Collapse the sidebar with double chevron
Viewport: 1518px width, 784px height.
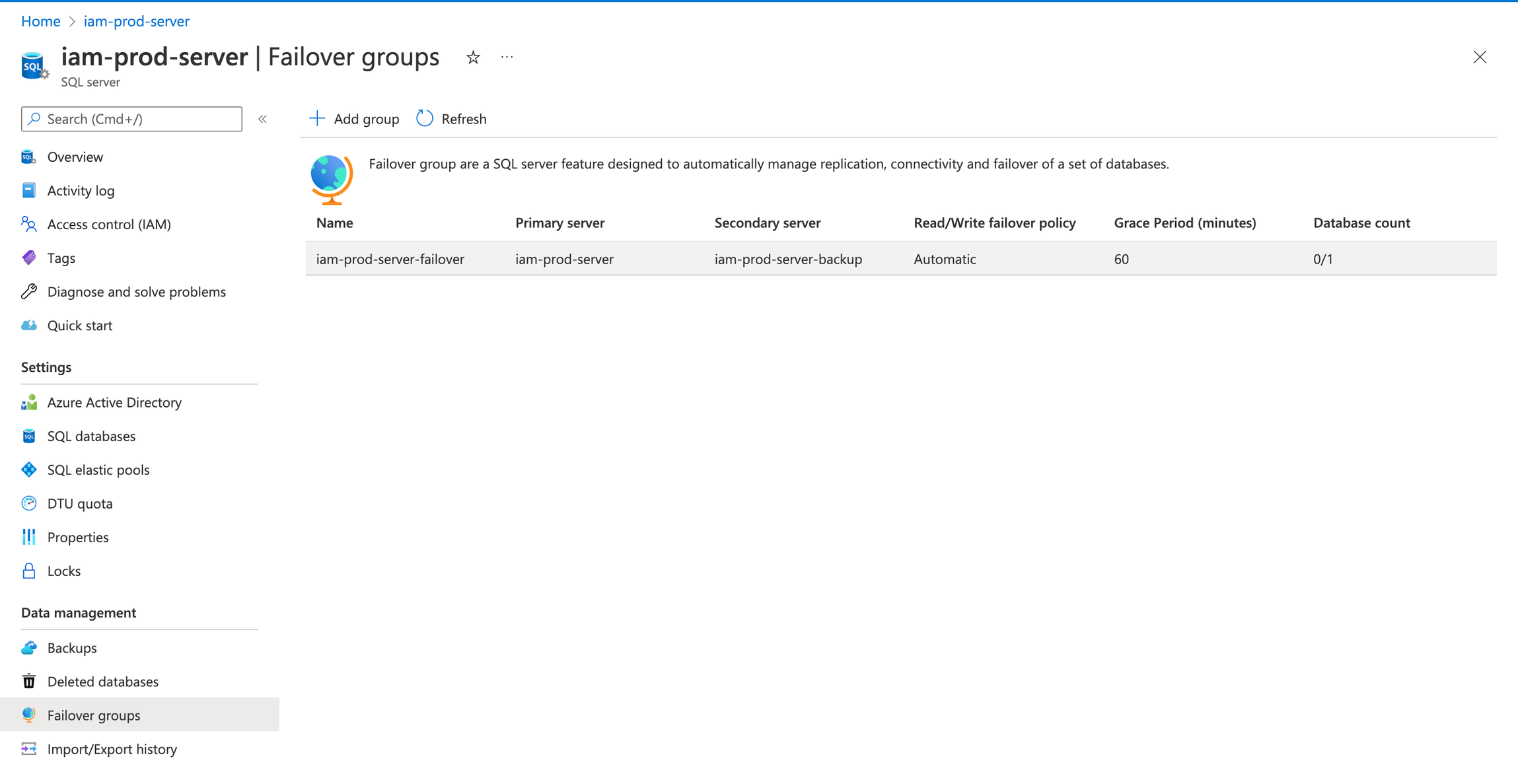click(x=262, y=120)
